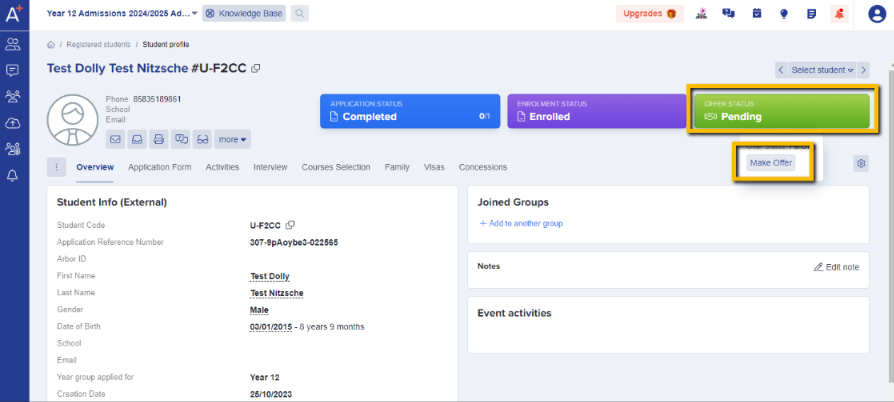Copy student title using icon beside #U-F2CC heading

256,68
